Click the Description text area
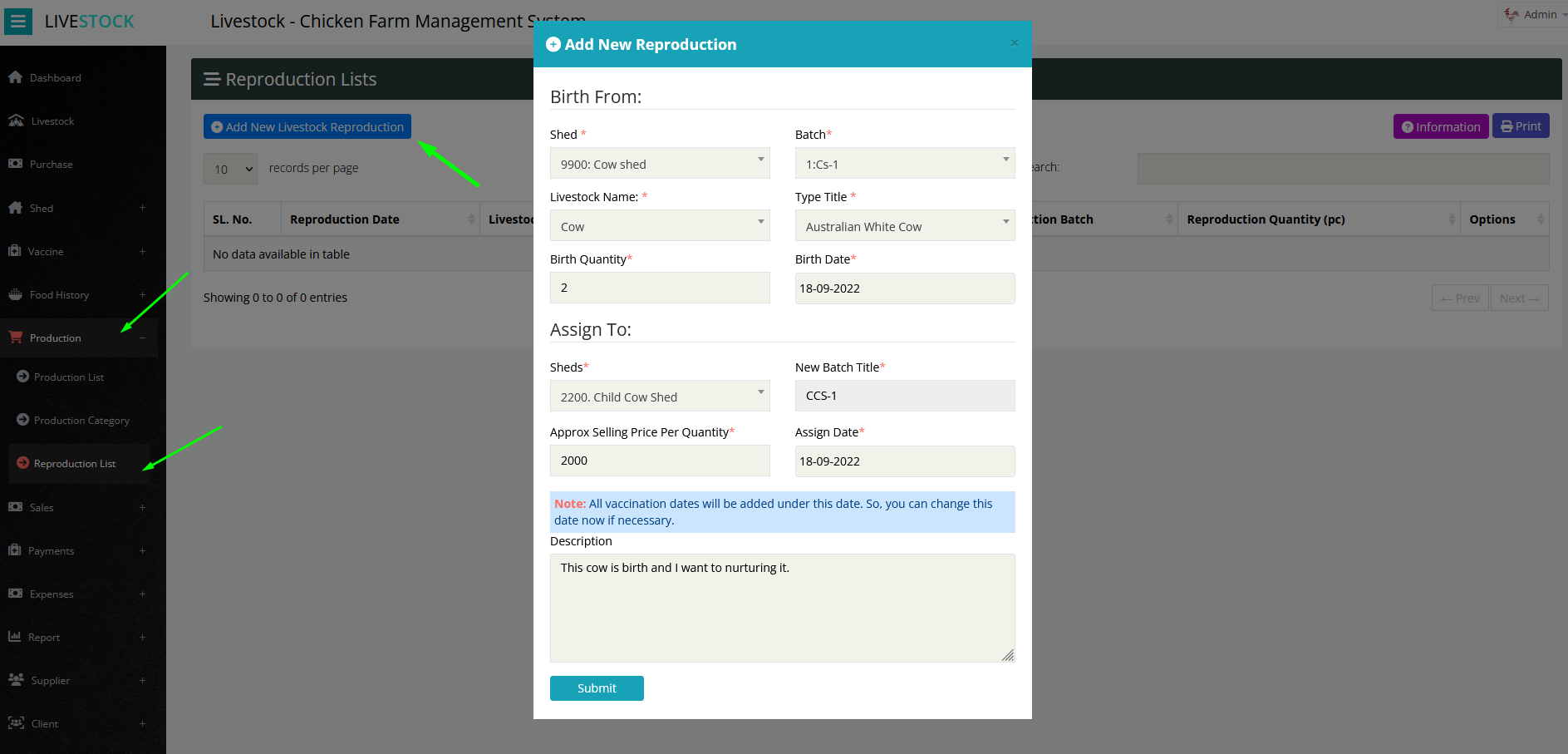The height and width of the screenshot is (754, 1568). pyautogui.click(x=781, y=608)
